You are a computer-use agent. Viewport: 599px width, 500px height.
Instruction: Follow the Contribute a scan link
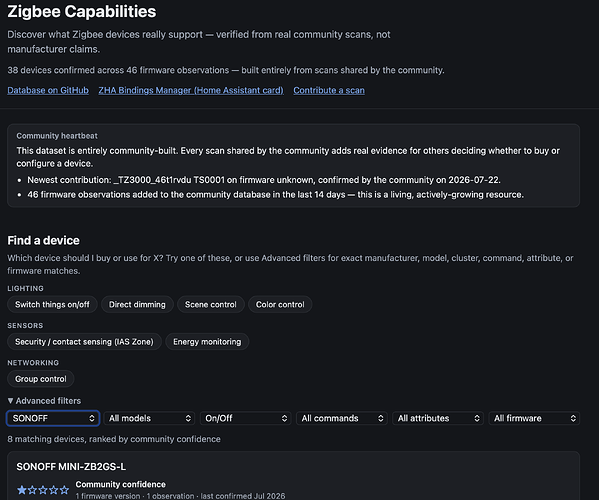(x=329, y=91)
